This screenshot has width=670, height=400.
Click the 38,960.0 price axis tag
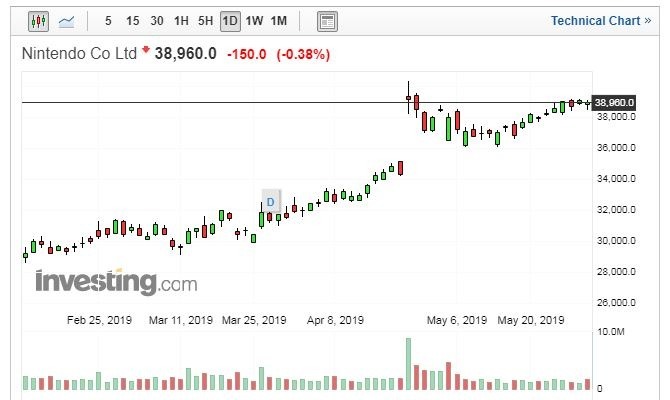(x=614, y=103)
